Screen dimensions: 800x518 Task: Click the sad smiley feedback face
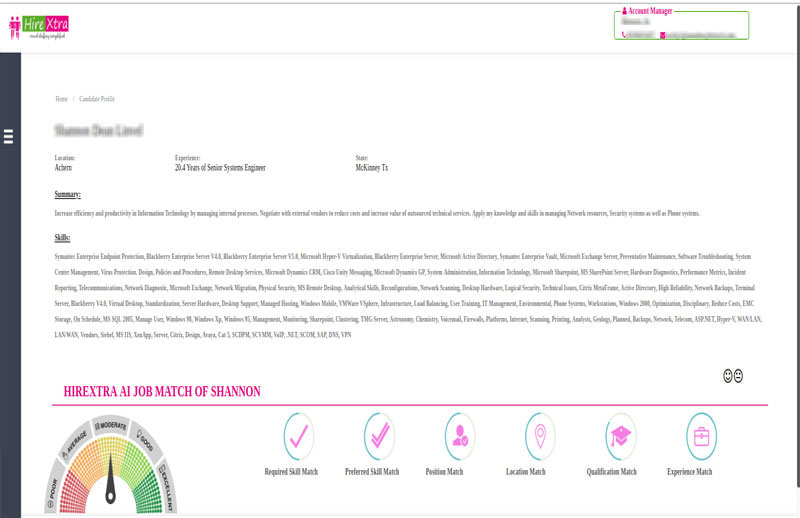(738, 376)
